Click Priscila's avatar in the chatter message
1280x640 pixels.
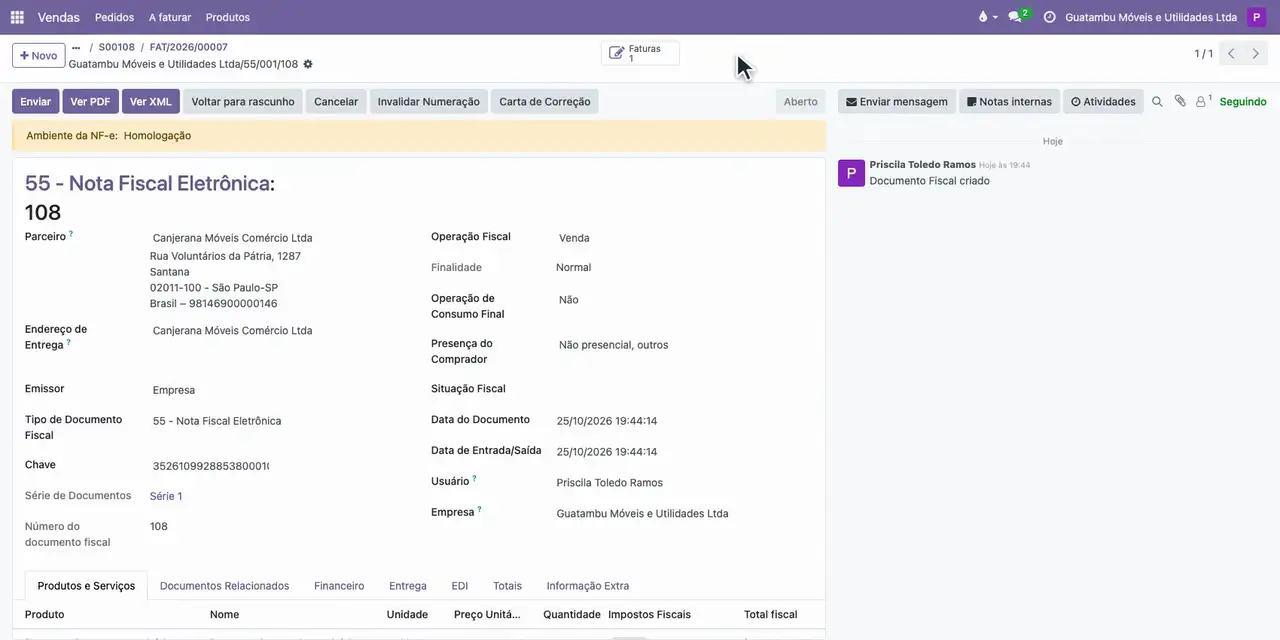click(x=851, y=173)
